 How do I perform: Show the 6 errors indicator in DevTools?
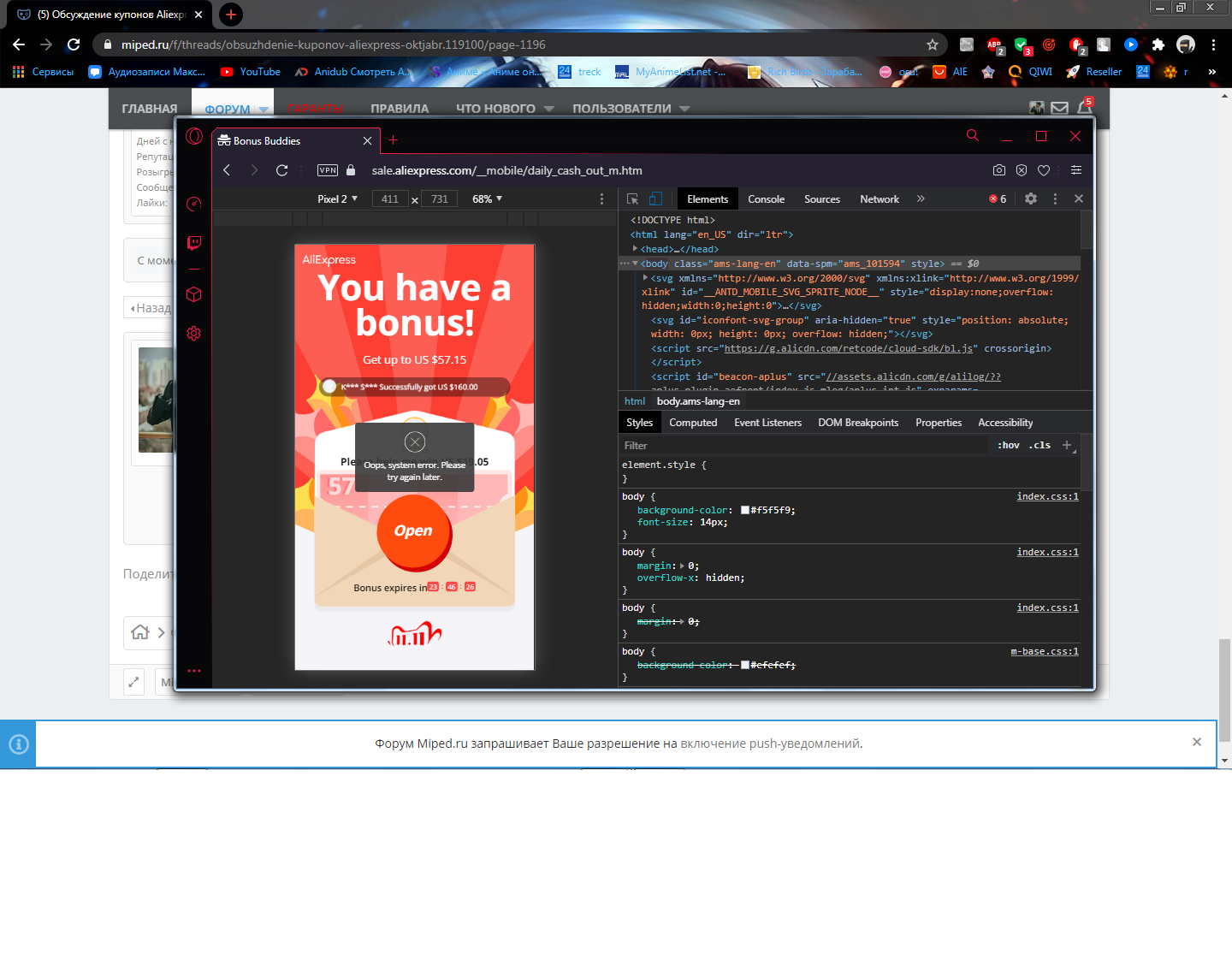coord(998,199)
